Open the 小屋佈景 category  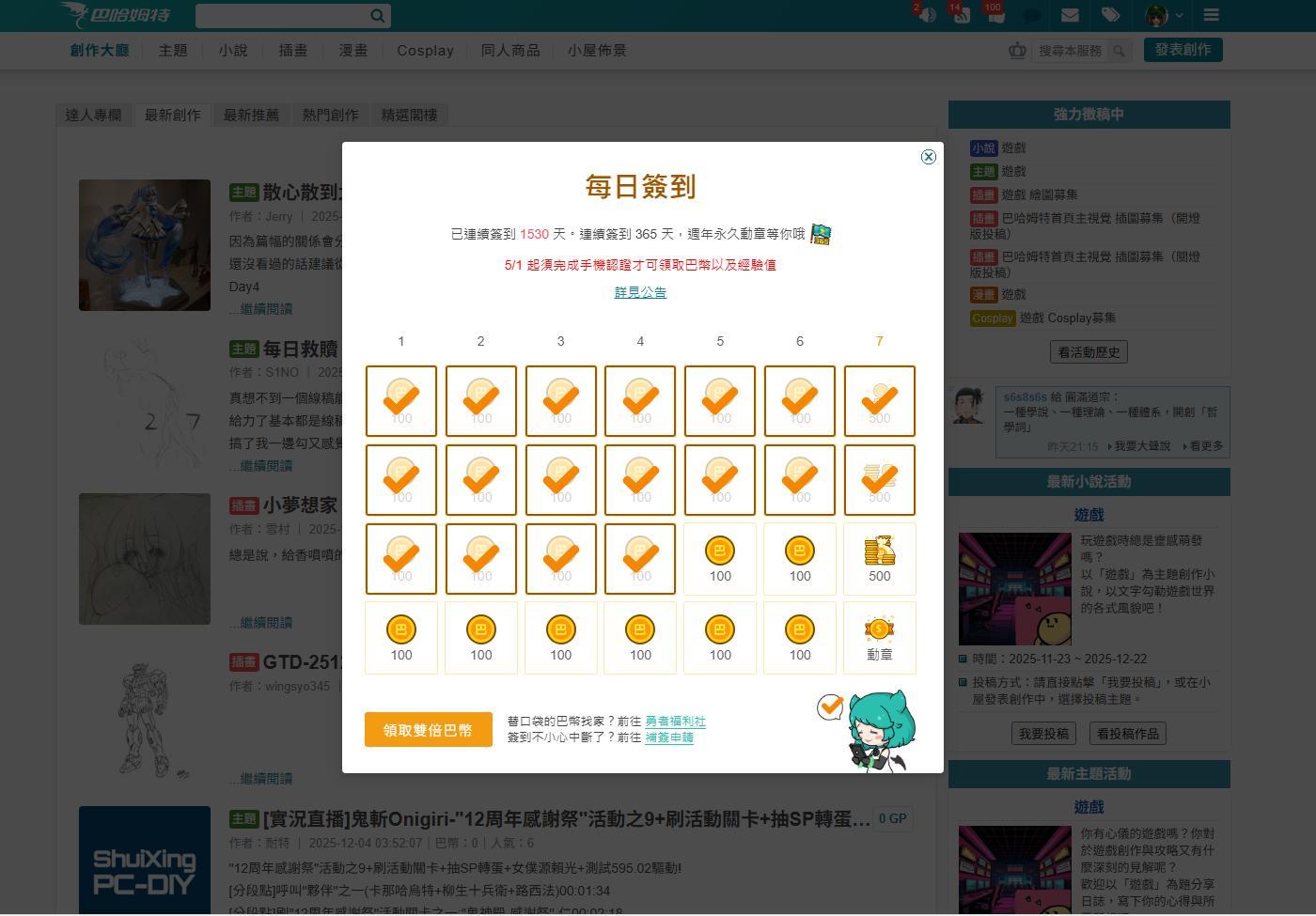point(597,50)
